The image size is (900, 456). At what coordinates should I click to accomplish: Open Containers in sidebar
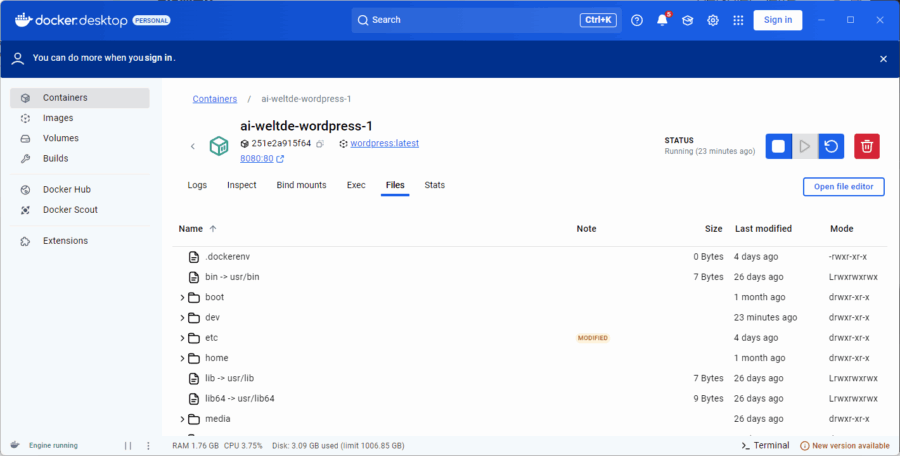[80, 98]
